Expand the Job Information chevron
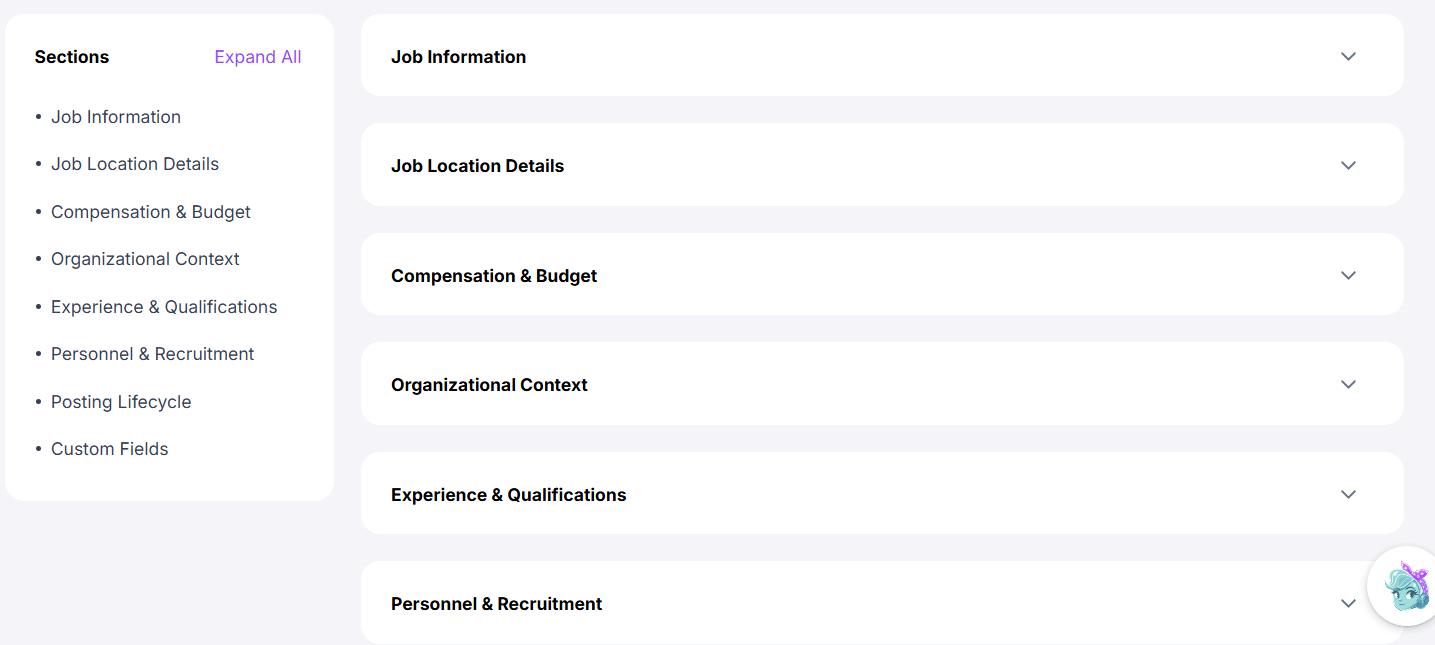The height and width of the screenshot is (645, 1435). (1348, 56)
